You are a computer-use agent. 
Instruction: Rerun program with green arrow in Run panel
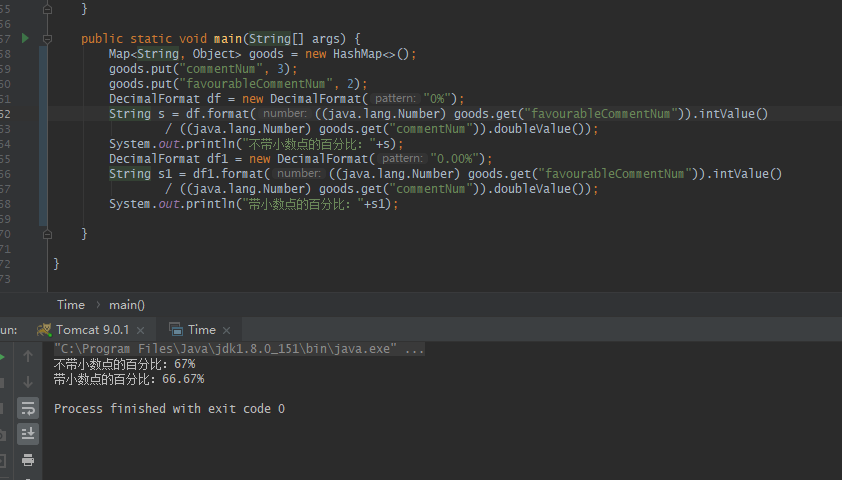[2, 357]
